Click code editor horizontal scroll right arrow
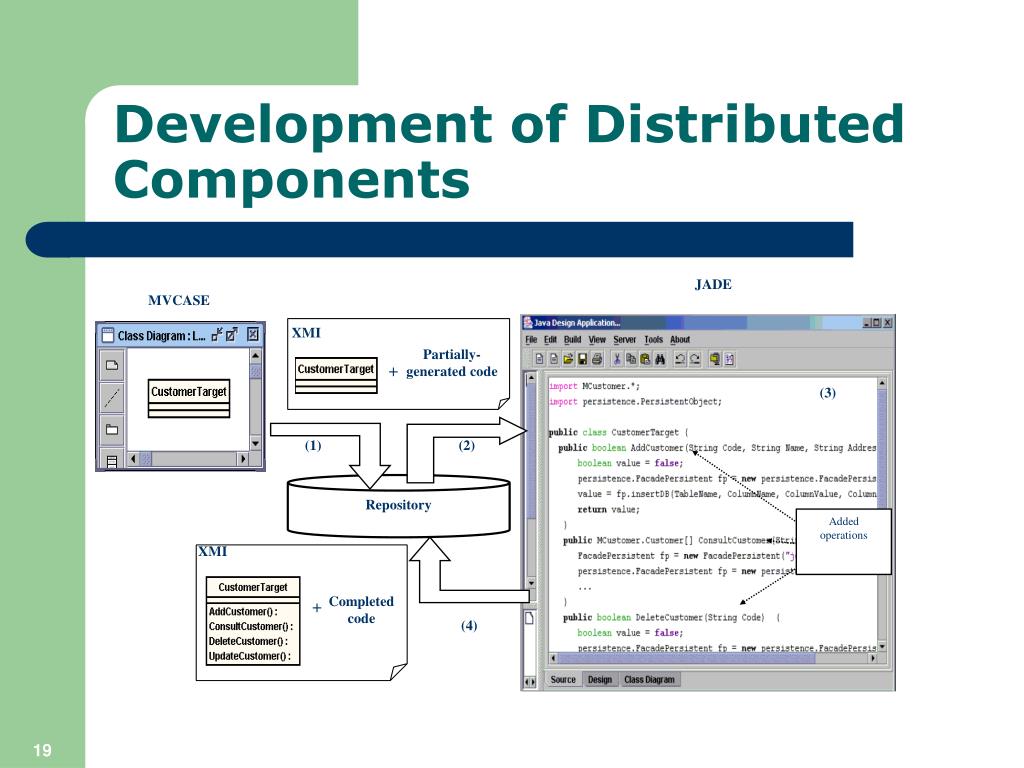 point(872,658)
